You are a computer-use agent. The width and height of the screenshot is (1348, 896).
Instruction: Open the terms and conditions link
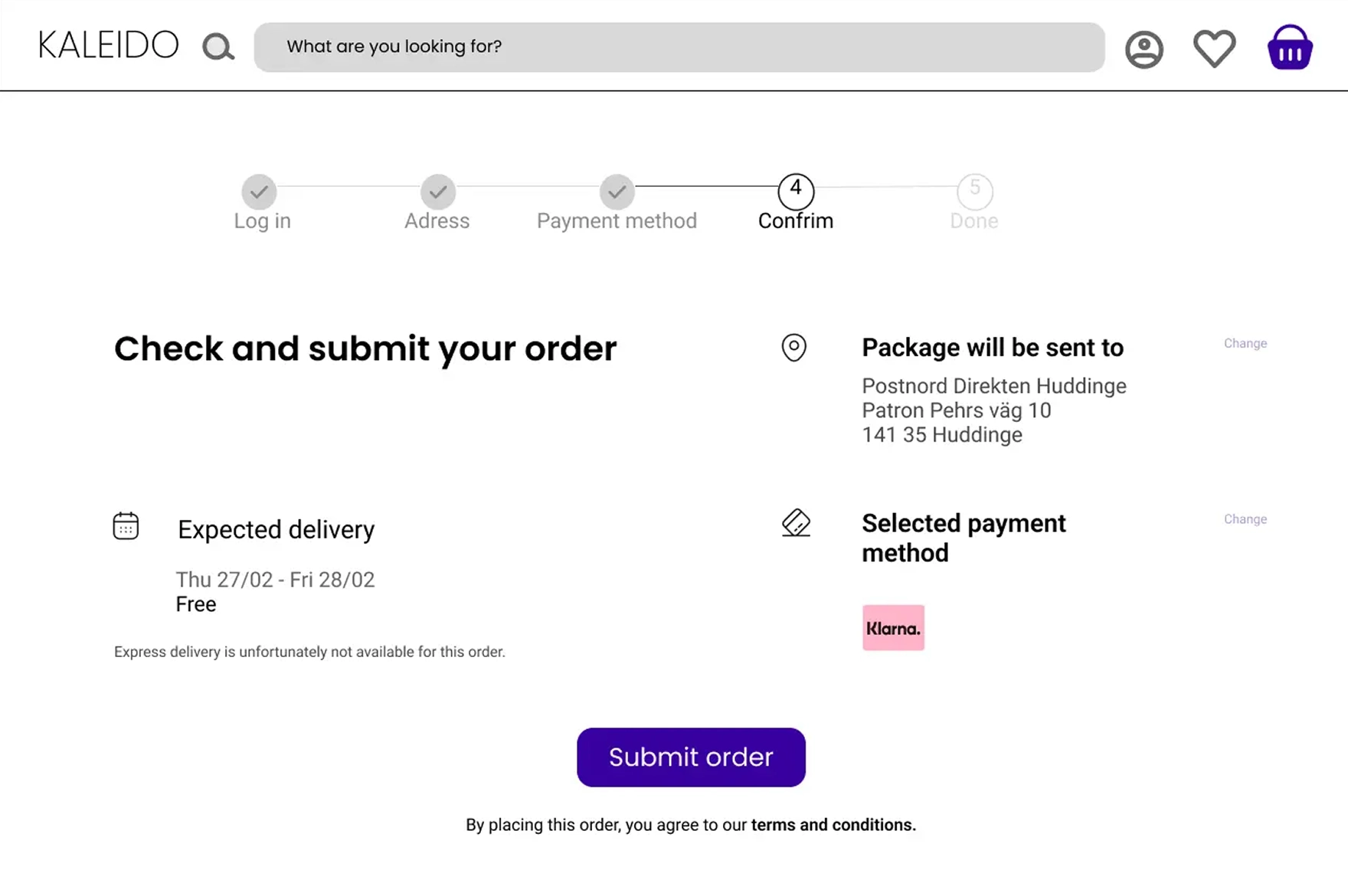[x=833, y=825]
